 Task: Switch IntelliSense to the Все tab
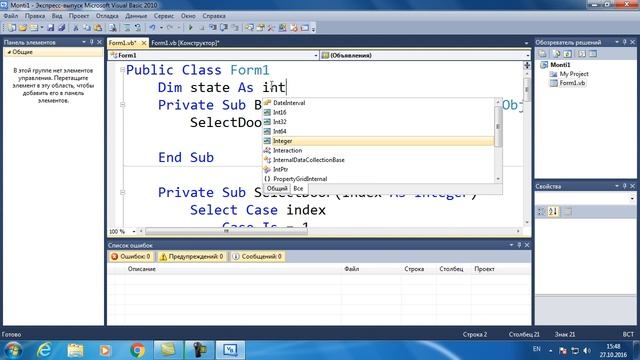298,189
